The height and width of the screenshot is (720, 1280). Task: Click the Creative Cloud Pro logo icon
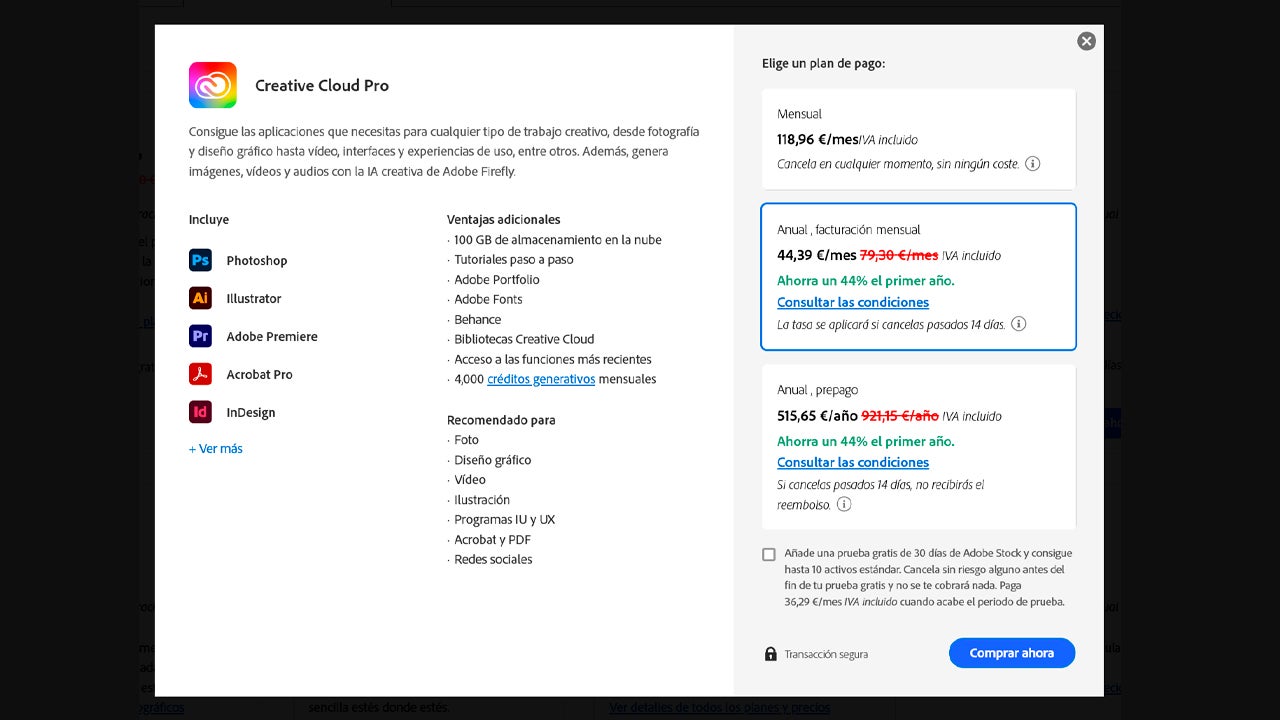pyautogui.click(x=213, y=85)
